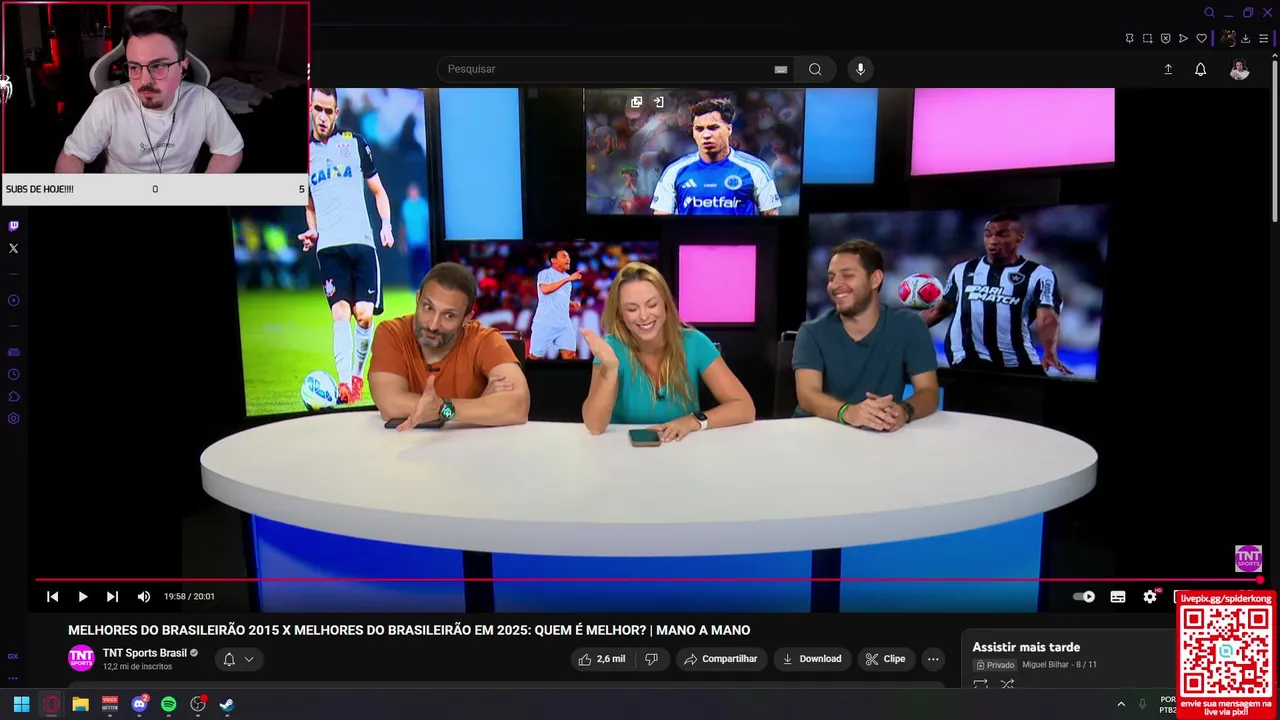
Task: Skip to previous video in playlist
Action: click(52, 596)
